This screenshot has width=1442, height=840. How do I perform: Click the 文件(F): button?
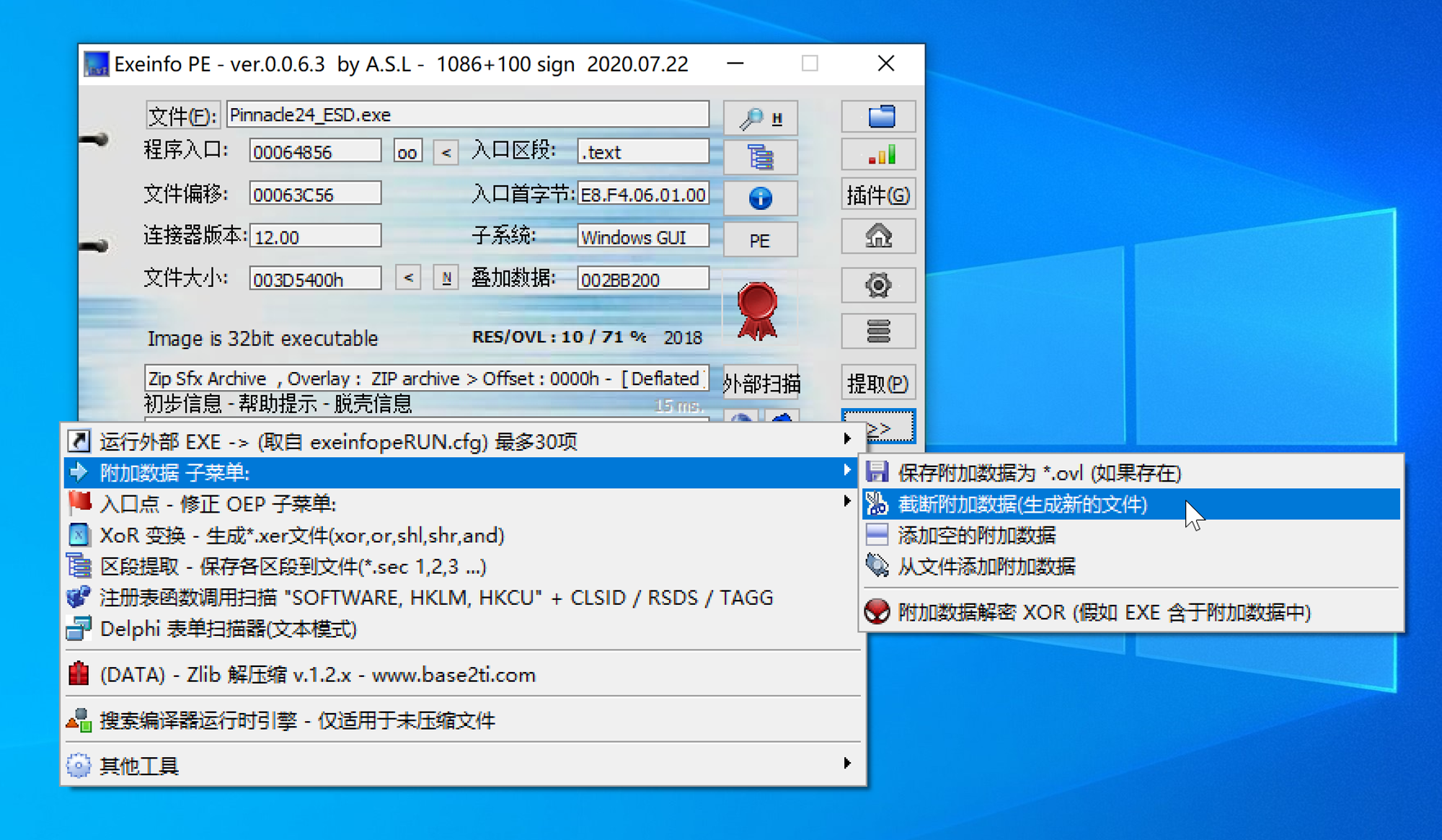182,115
